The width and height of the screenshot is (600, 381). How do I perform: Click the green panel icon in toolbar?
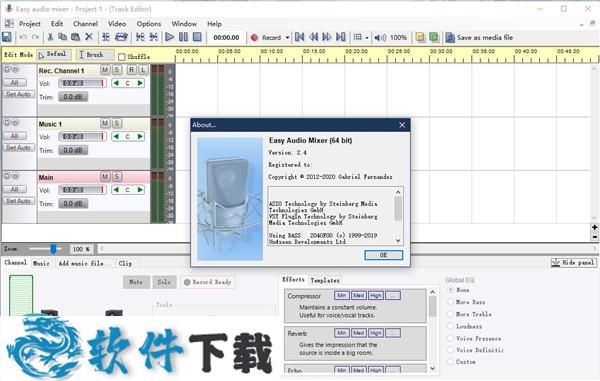[434, 37]
